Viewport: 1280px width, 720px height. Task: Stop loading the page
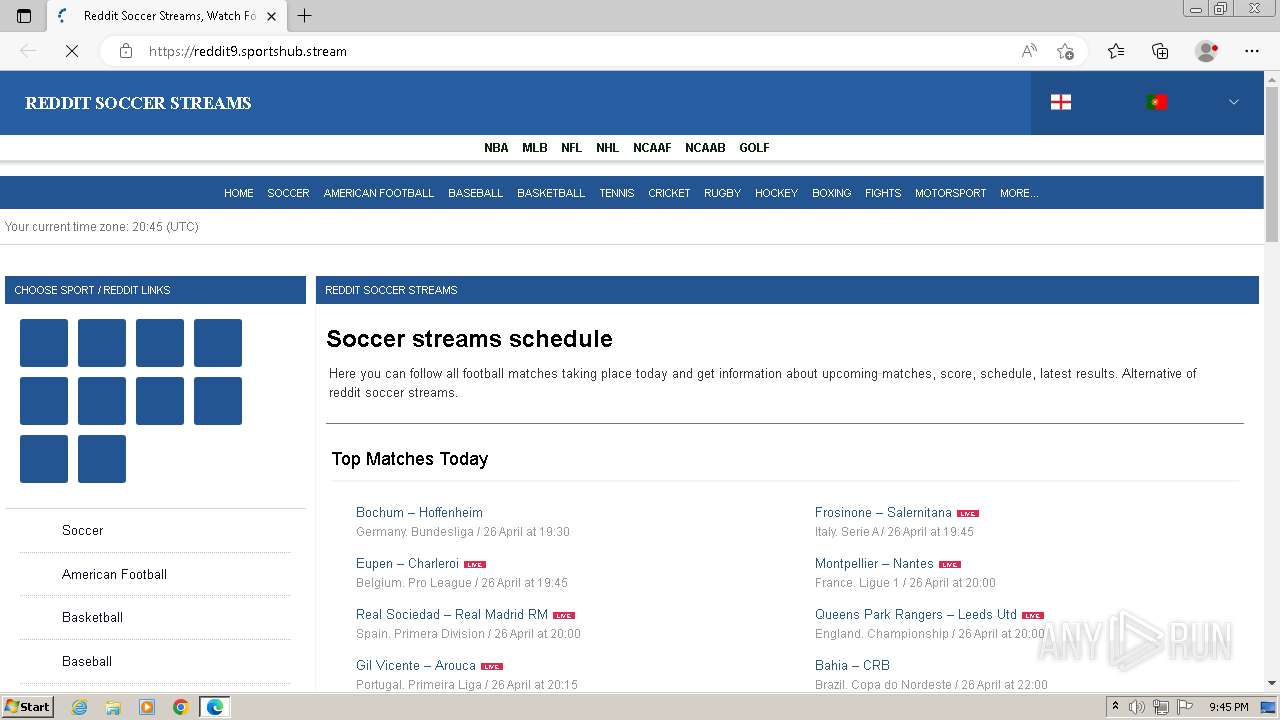[72, 51]
